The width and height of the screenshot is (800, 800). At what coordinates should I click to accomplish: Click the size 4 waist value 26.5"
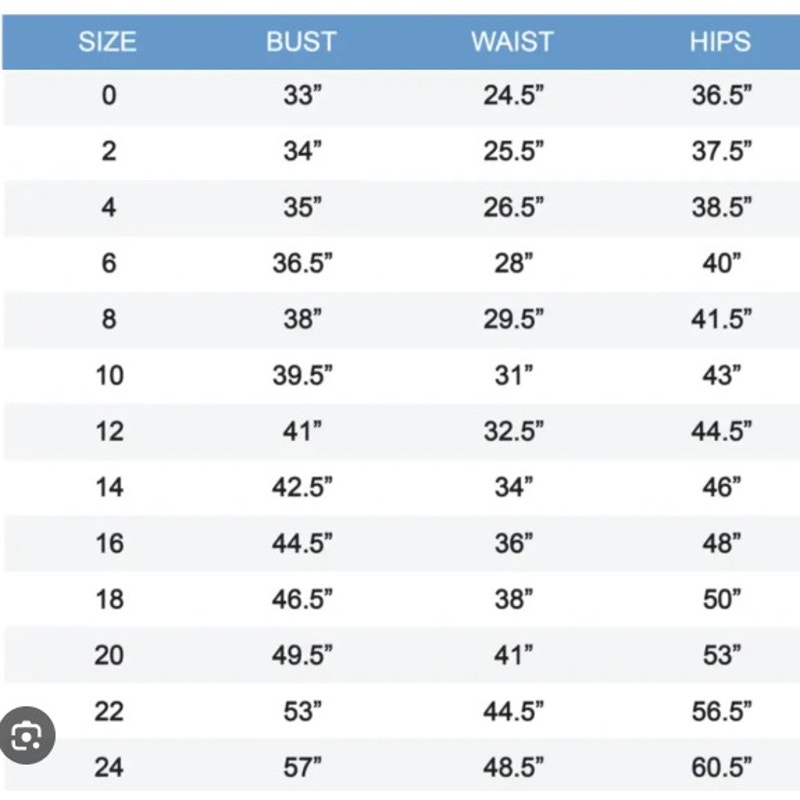(x=513, y=207)
